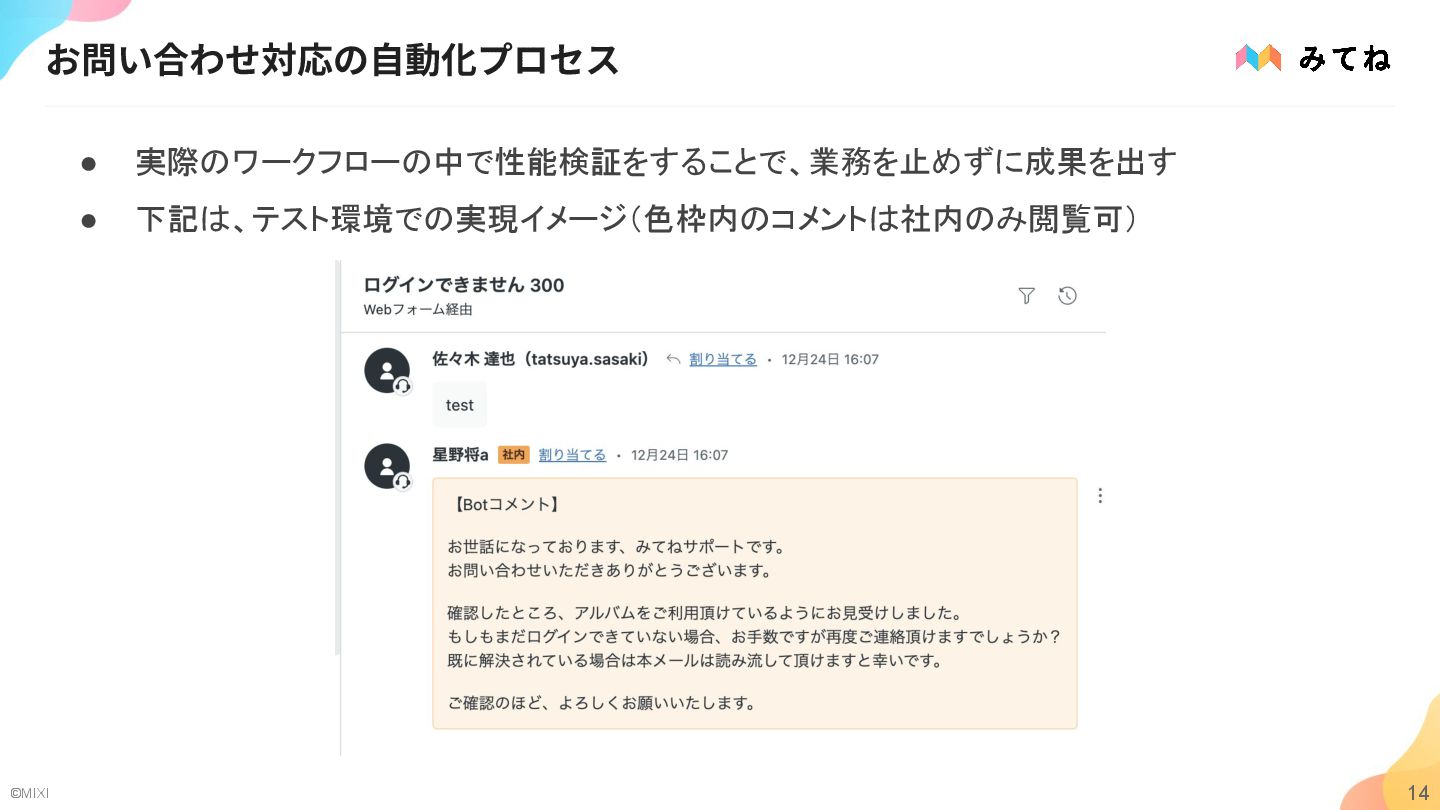Image resolution: width=1440 pixels, height=810 pixels.
Task: Open the three-dot menu beside Bot comment
Action: tap(1100, 495)
